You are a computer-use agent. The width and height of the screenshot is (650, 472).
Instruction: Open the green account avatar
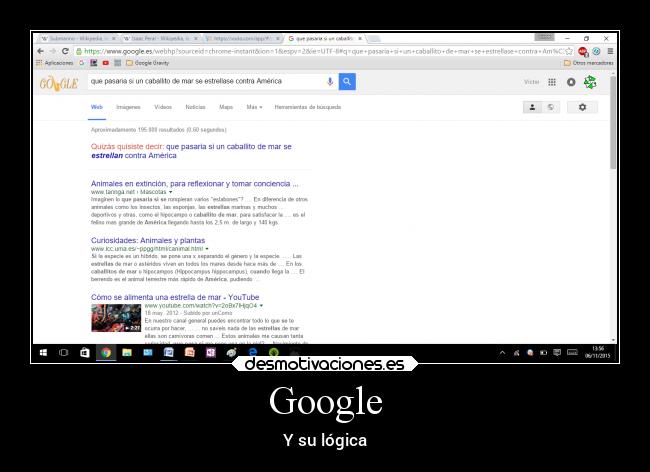click(x=590, y=82)
